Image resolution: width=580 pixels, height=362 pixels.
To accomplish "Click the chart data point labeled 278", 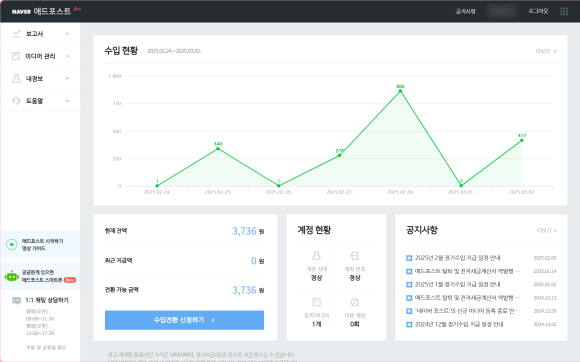I will (x=340, y=155).
